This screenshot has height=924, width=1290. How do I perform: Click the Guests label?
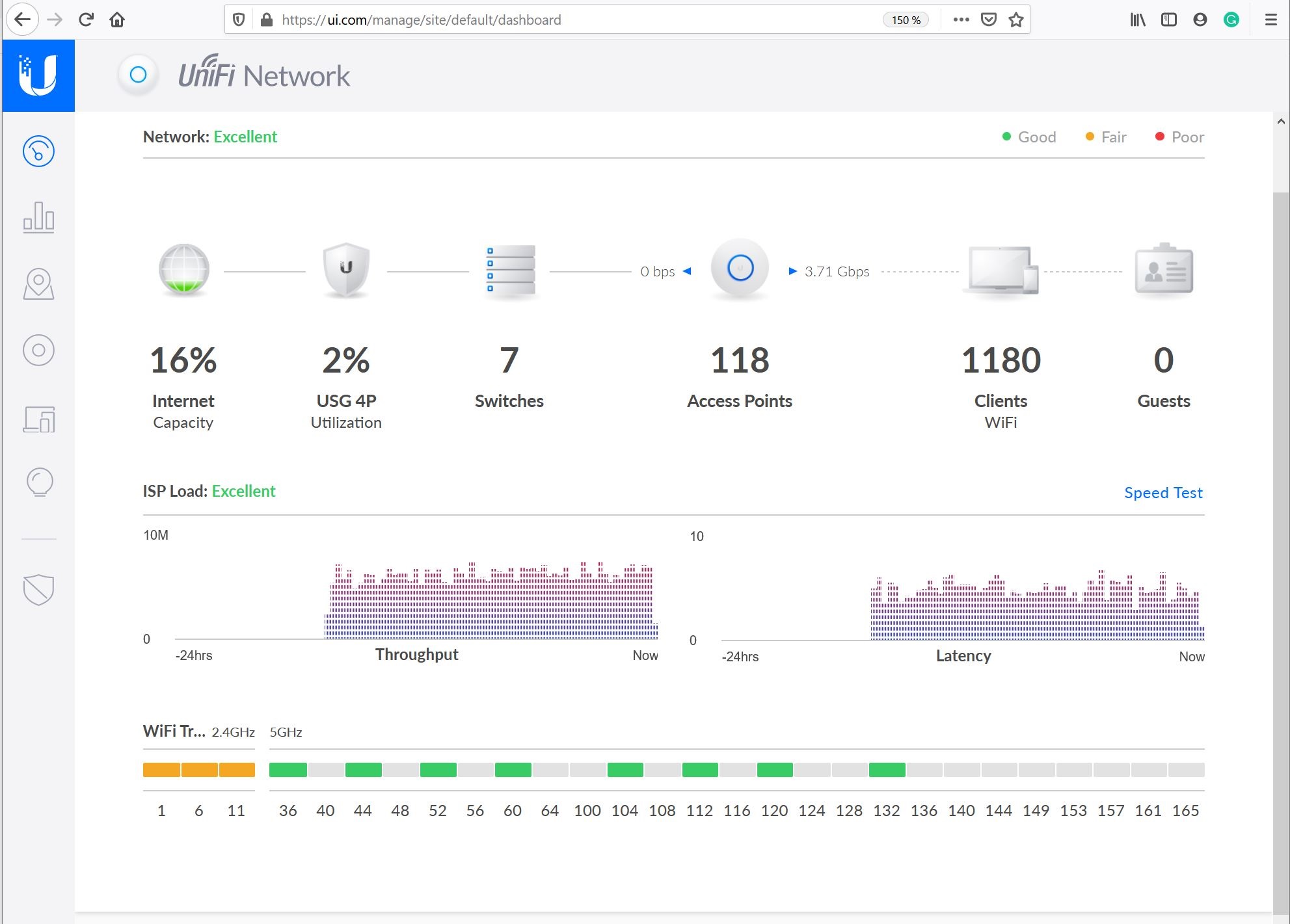[1164, 401]
